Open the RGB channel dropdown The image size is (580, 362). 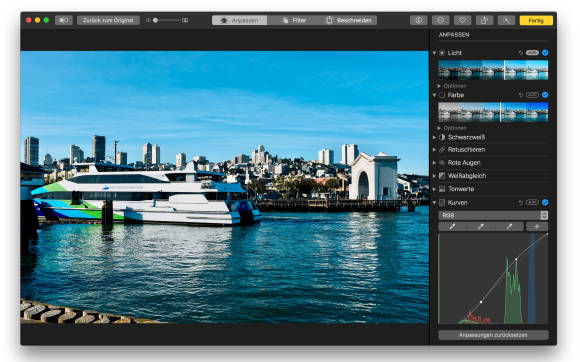point(493,215)
